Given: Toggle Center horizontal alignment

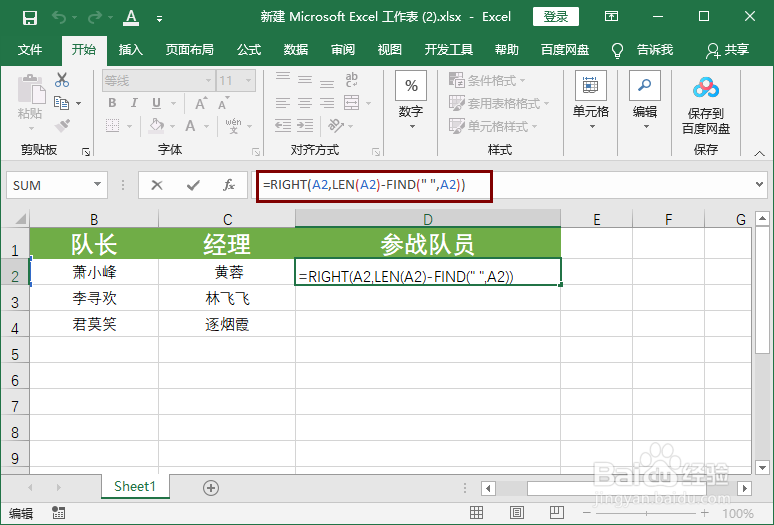Looking at the screenshot, I should point(305,103).
